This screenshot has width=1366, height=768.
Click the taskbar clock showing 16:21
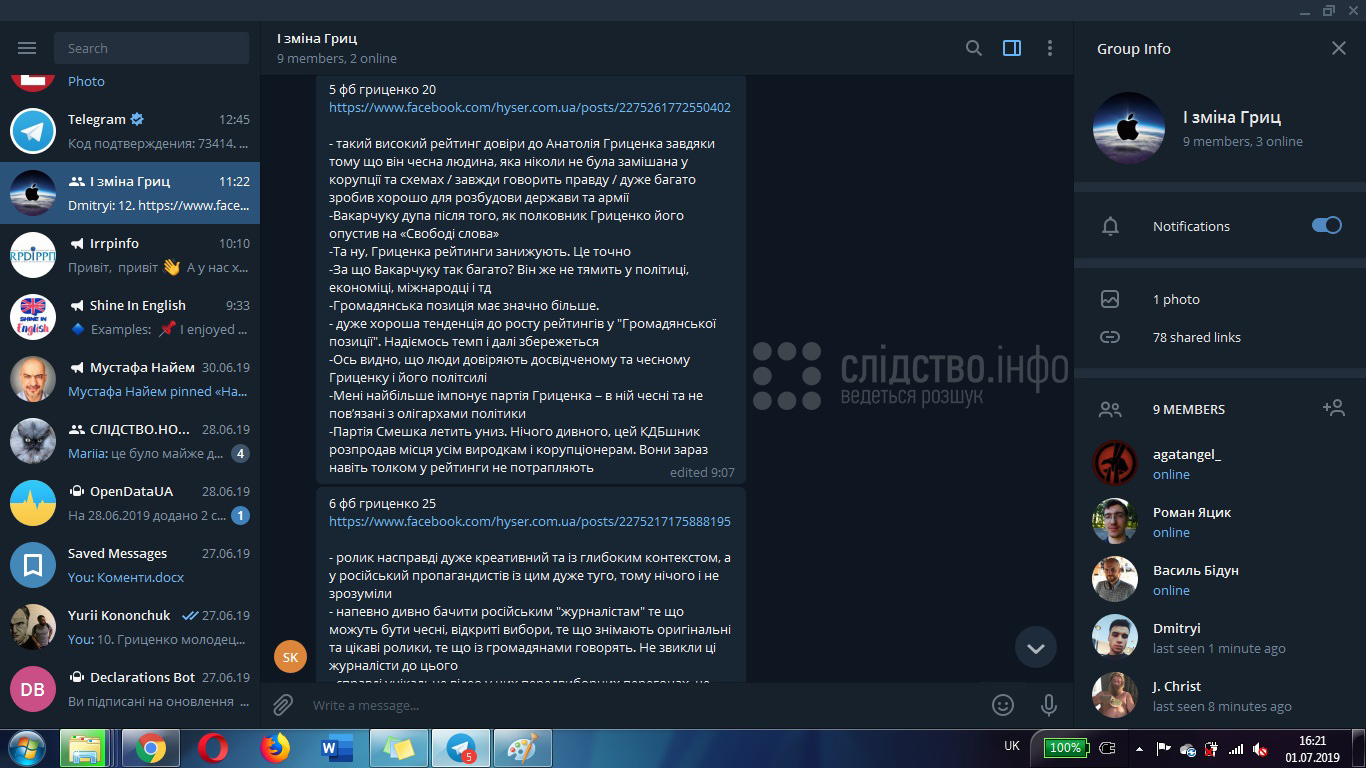pos(1312,748)
